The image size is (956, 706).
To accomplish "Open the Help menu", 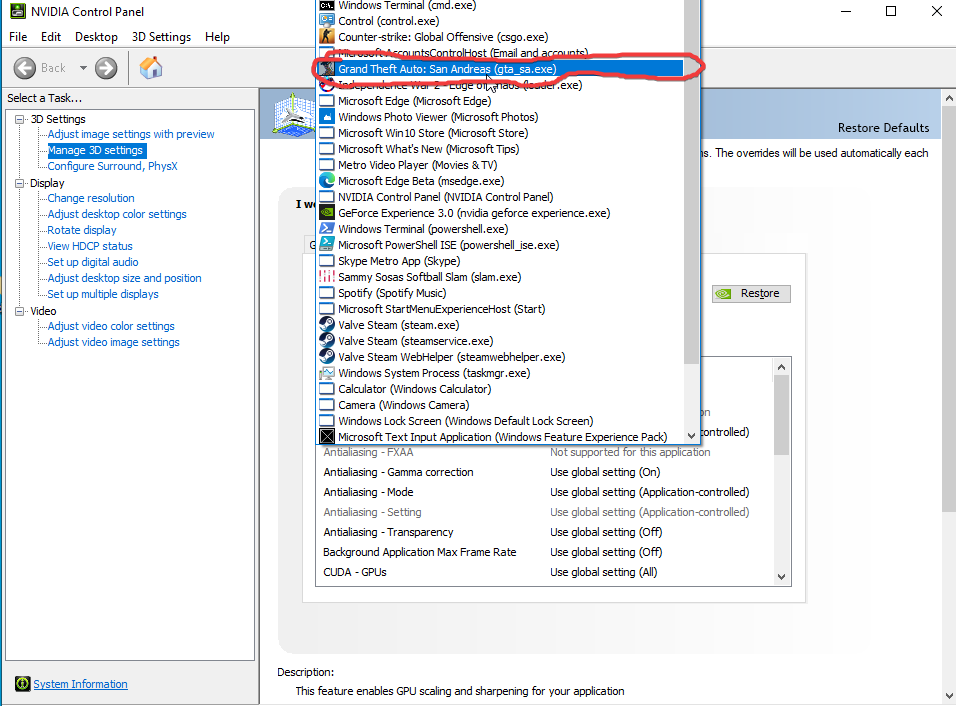I will [217, 37].
